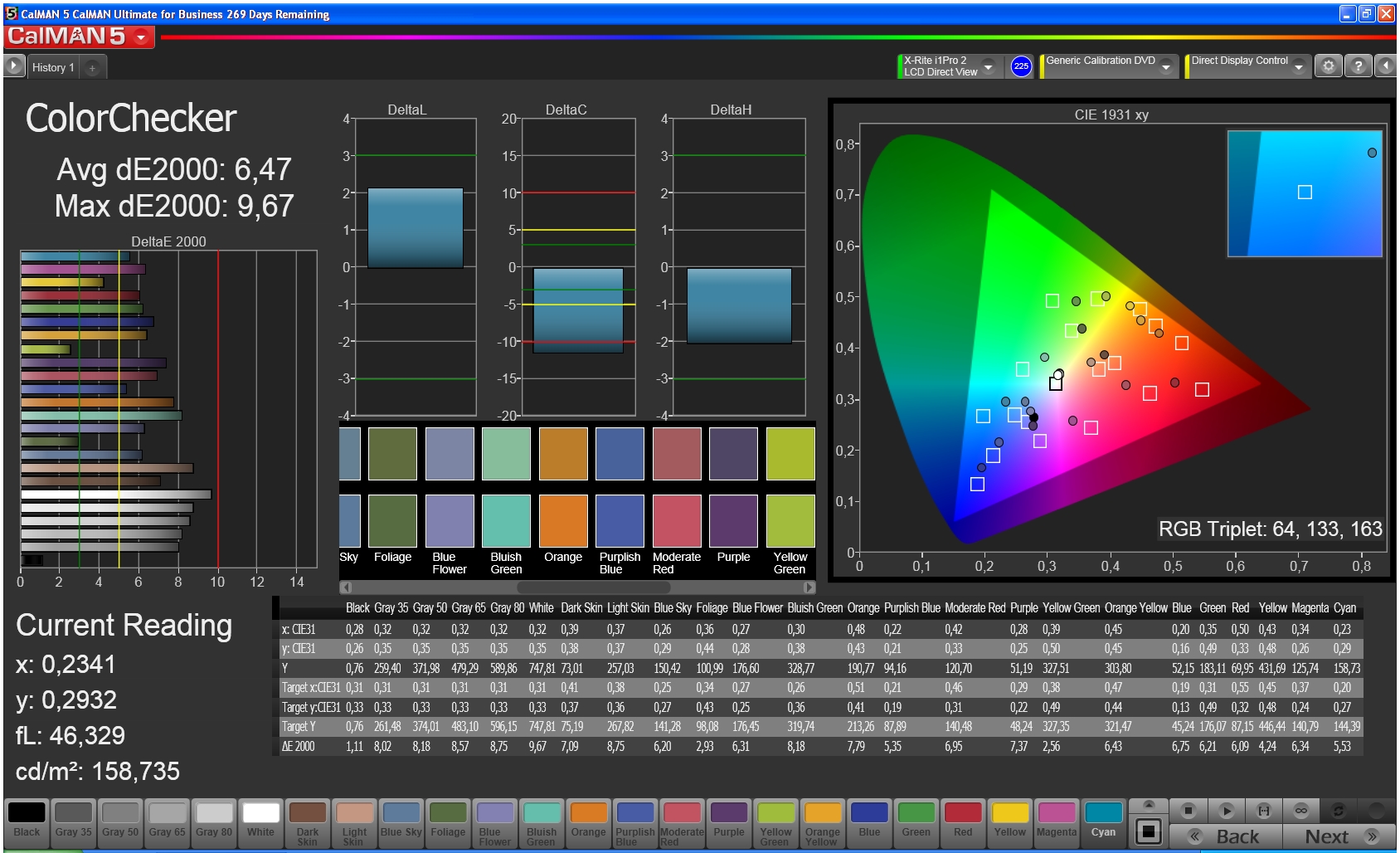
Task: Click the Orange actual swatch above label
Action: click(563, 521)
